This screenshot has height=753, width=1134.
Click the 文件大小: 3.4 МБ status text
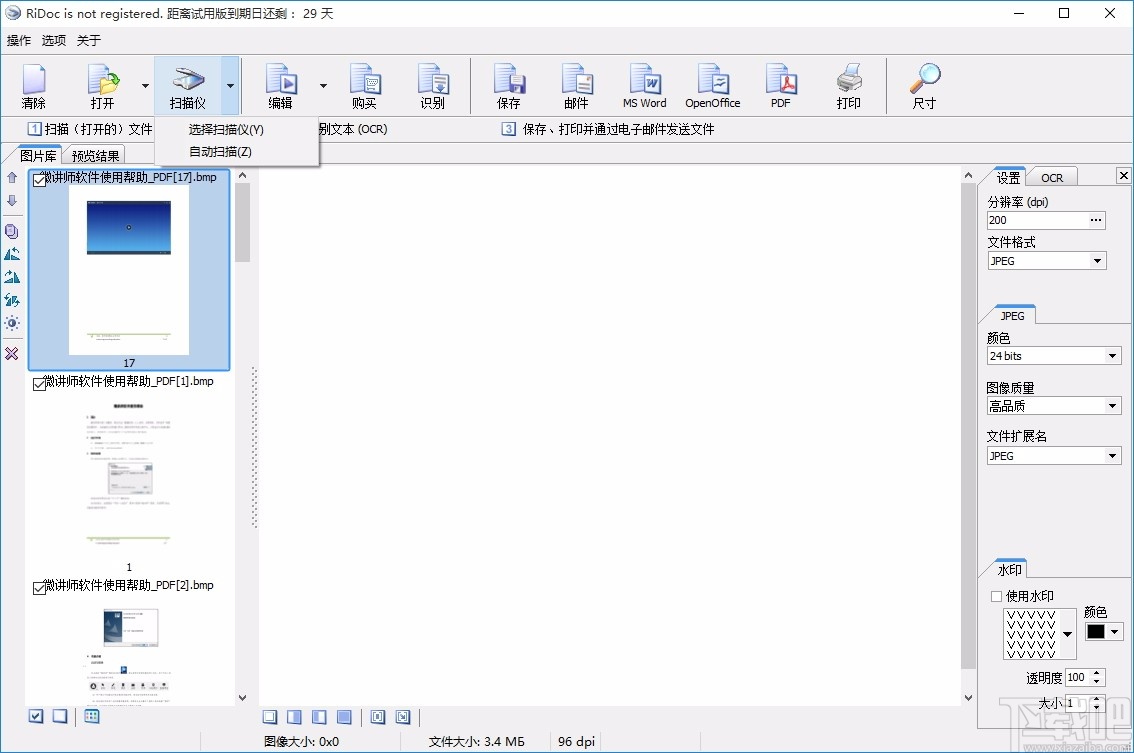477,741
